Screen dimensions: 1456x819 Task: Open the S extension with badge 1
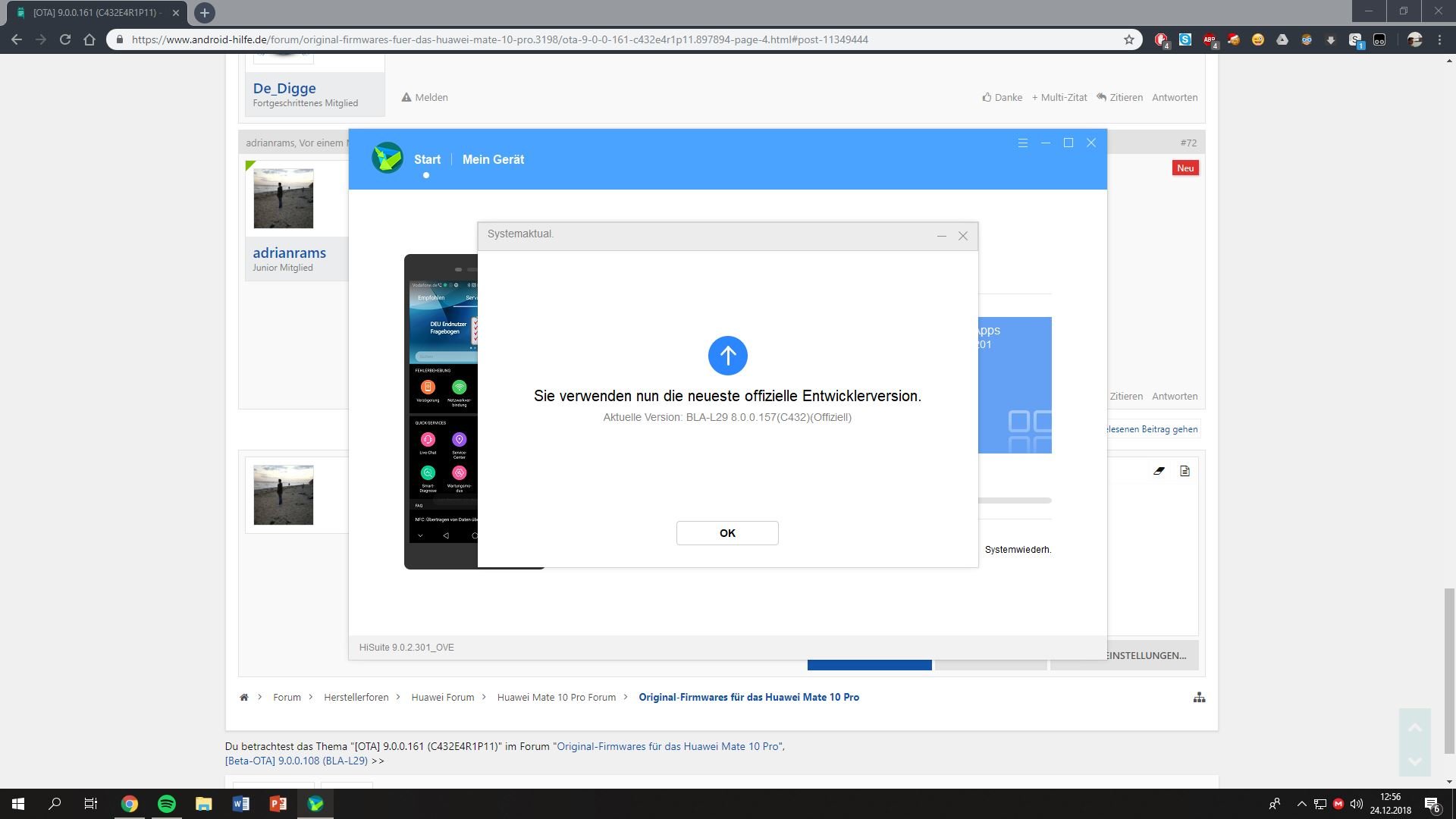(x=1356, y=40)
